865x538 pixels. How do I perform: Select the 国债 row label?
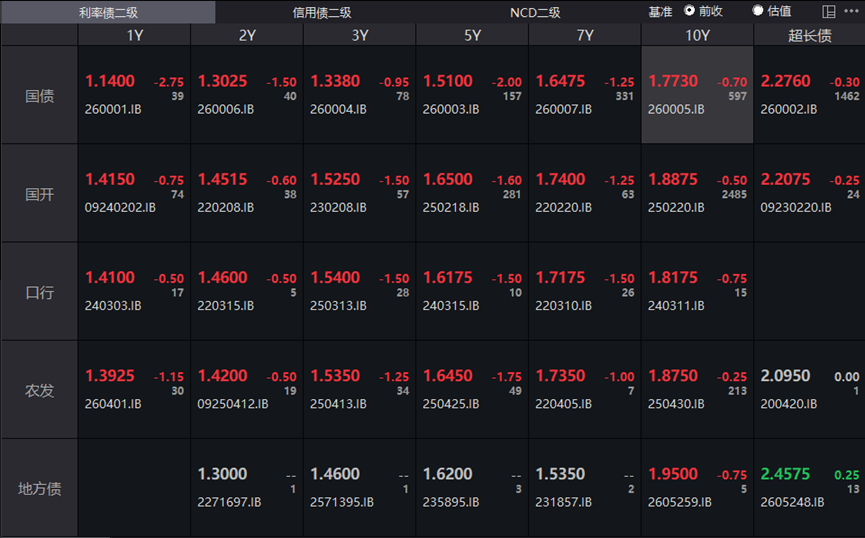click(40, 96)
